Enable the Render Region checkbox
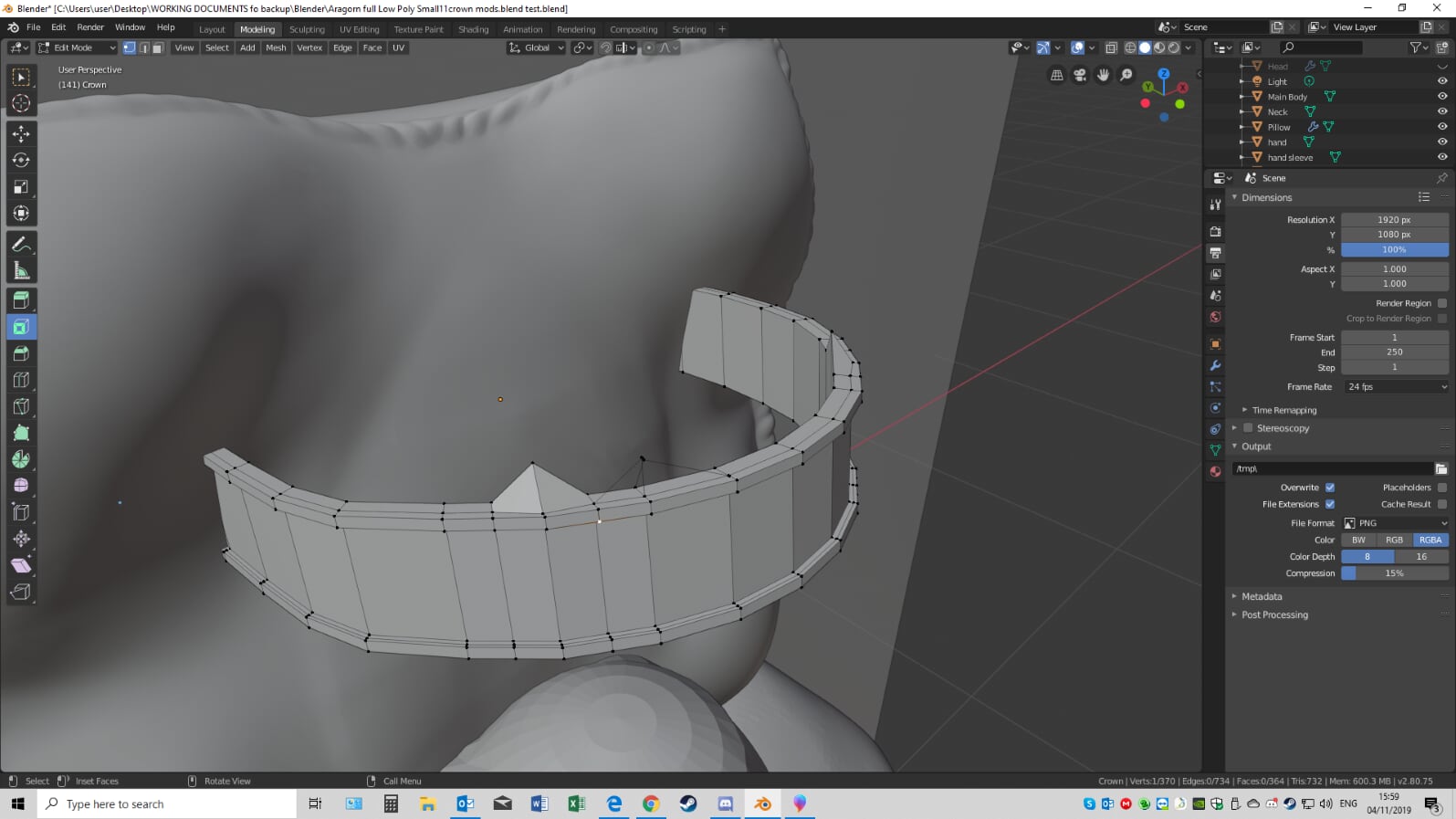This screenshot has height=819, width=1456. [1442, 303]
